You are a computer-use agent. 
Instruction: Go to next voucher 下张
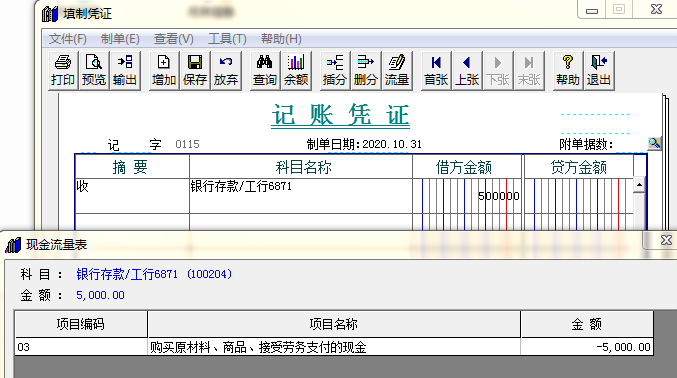point(498,70)
